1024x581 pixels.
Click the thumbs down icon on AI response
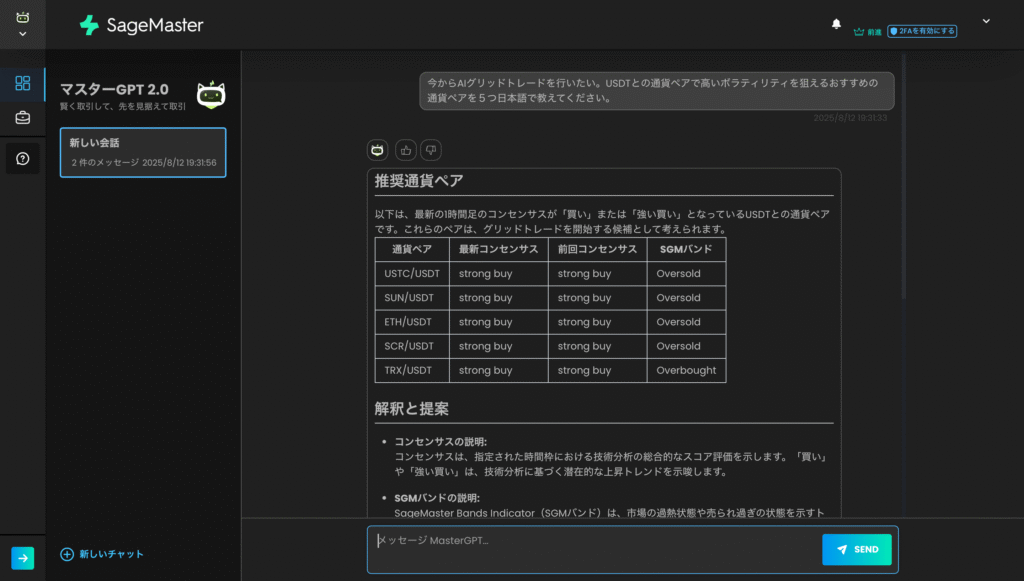point(430,149)
